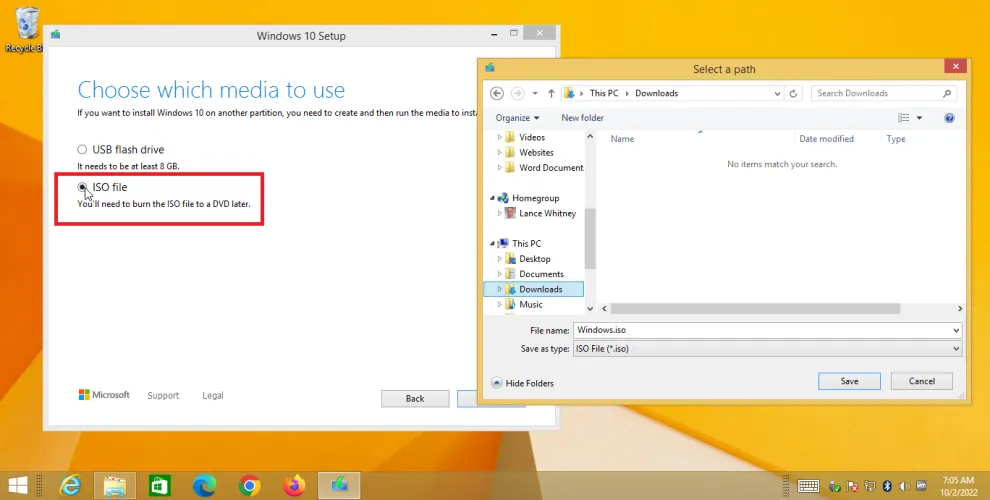Open Google Chrome from the taskbar

(250, 486)
